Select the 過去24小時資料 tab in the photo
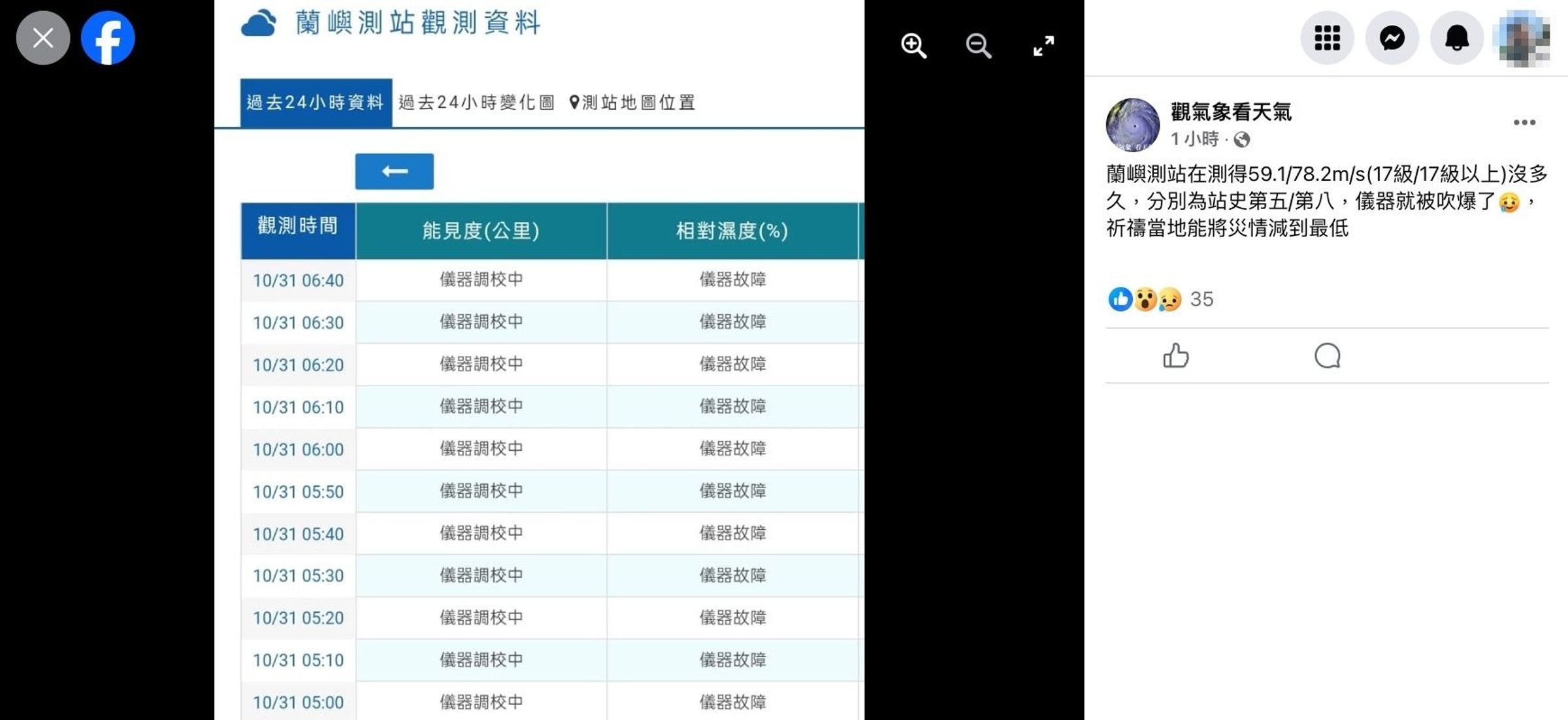This screenshot has height=720, width=1568. pos(316,103)
